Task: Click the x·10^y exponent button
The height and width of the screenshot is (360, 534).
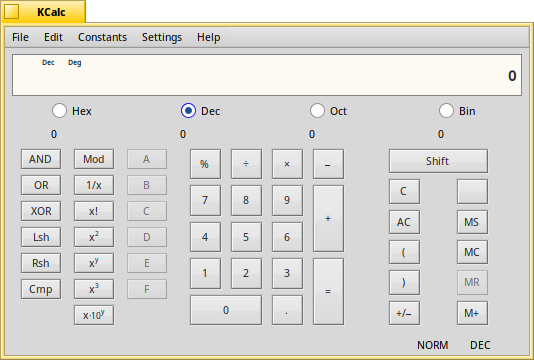Action: pos(94,315)
